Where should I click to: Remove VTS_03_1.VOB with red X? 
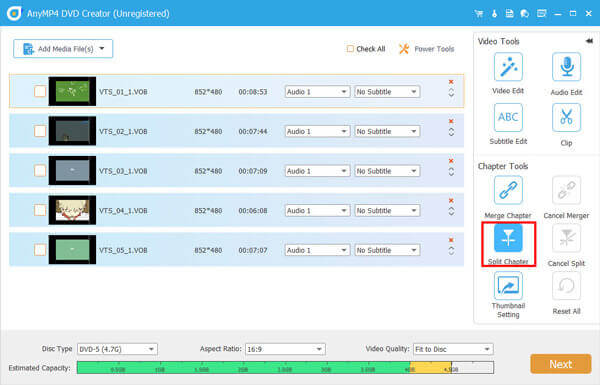click(451, 161)
